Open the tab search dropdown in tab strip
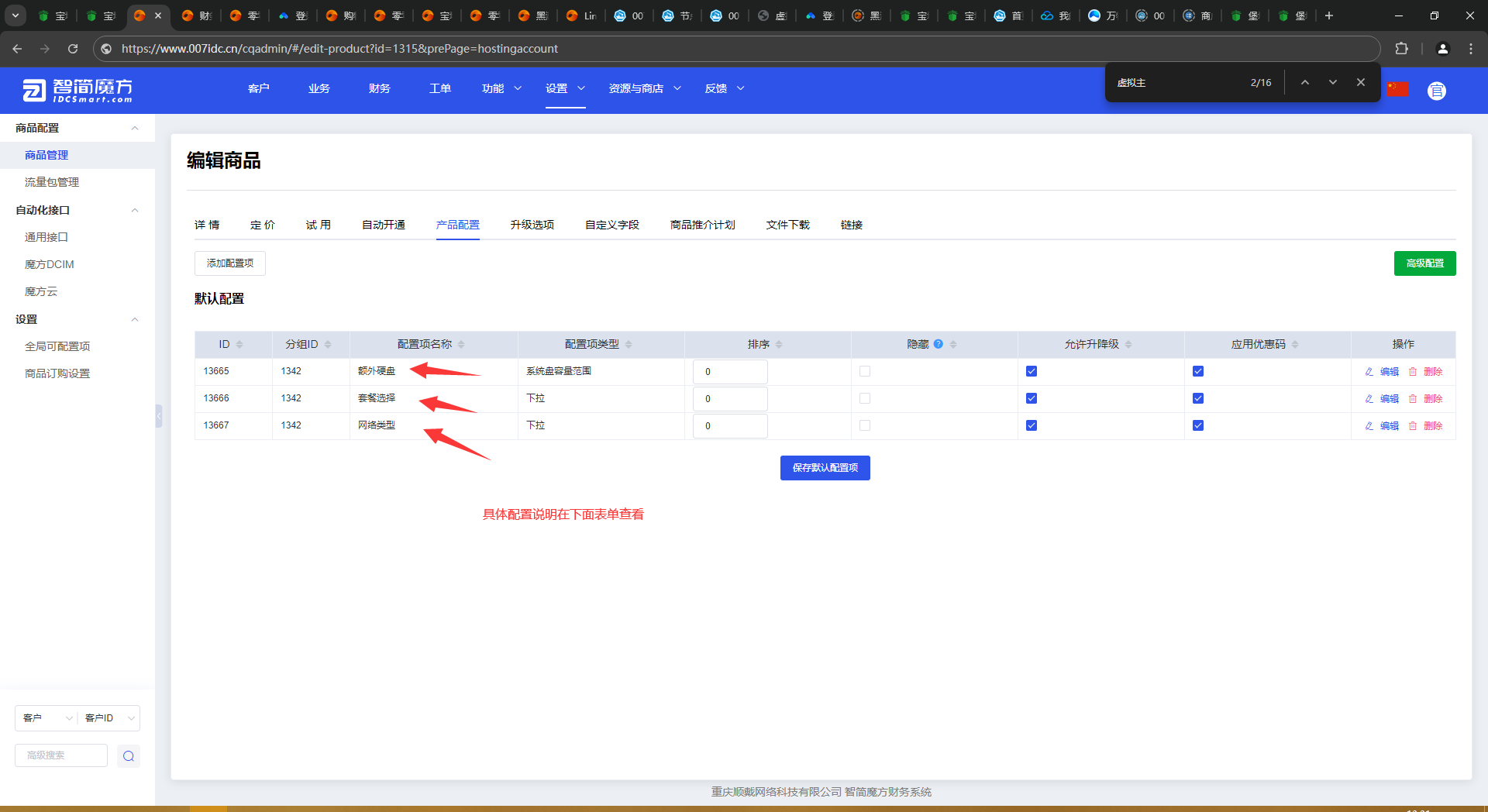The image size is (1488, 812). pyautogui.click(x=15, y=15)
